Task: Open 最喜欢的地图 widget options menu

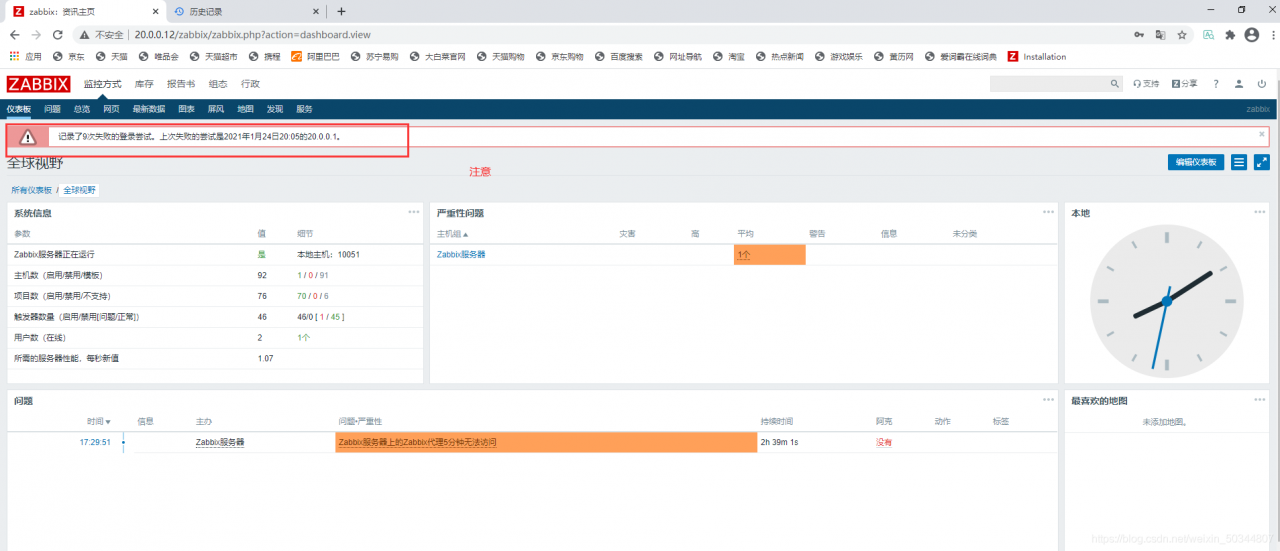Action: tap(1260, 400)
